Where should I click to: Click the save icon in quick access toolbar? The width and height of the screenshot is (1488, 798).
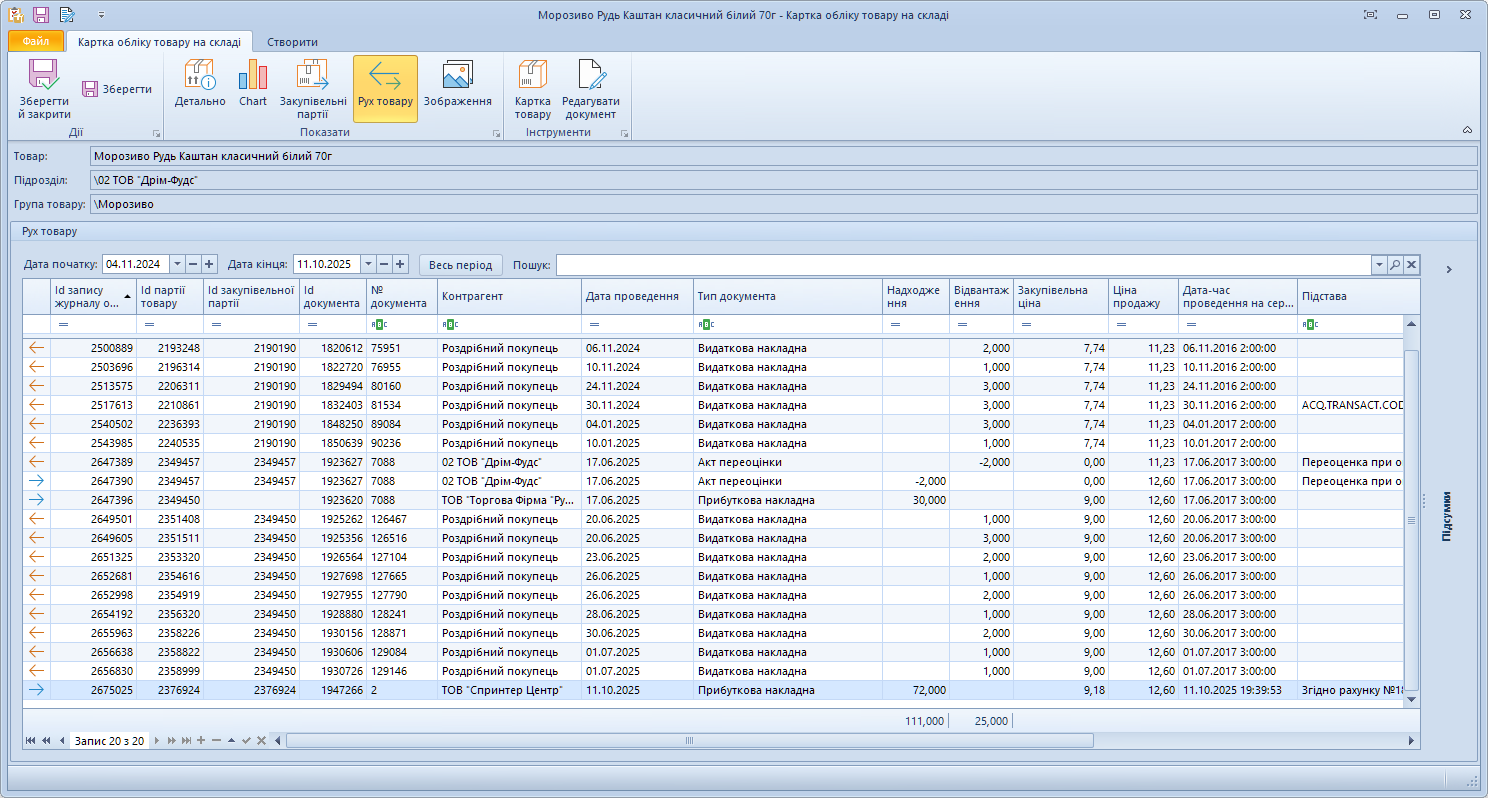(x=39, y=12)
